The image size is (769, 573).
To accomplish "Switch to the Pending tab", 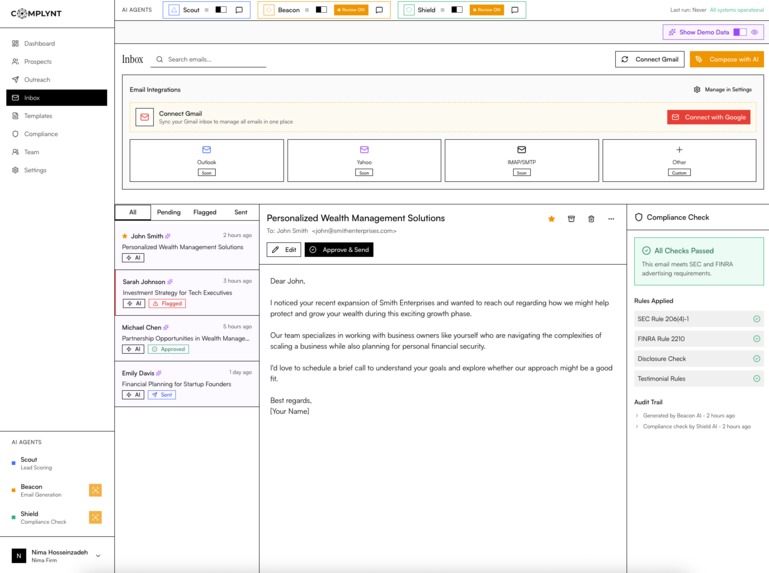I will point(169,212).
